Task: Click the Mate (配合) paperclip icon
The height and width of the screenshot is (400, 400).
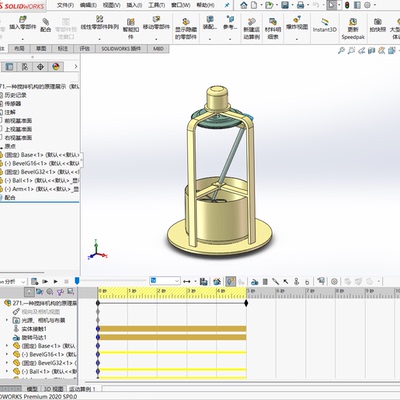Action: 45,22
